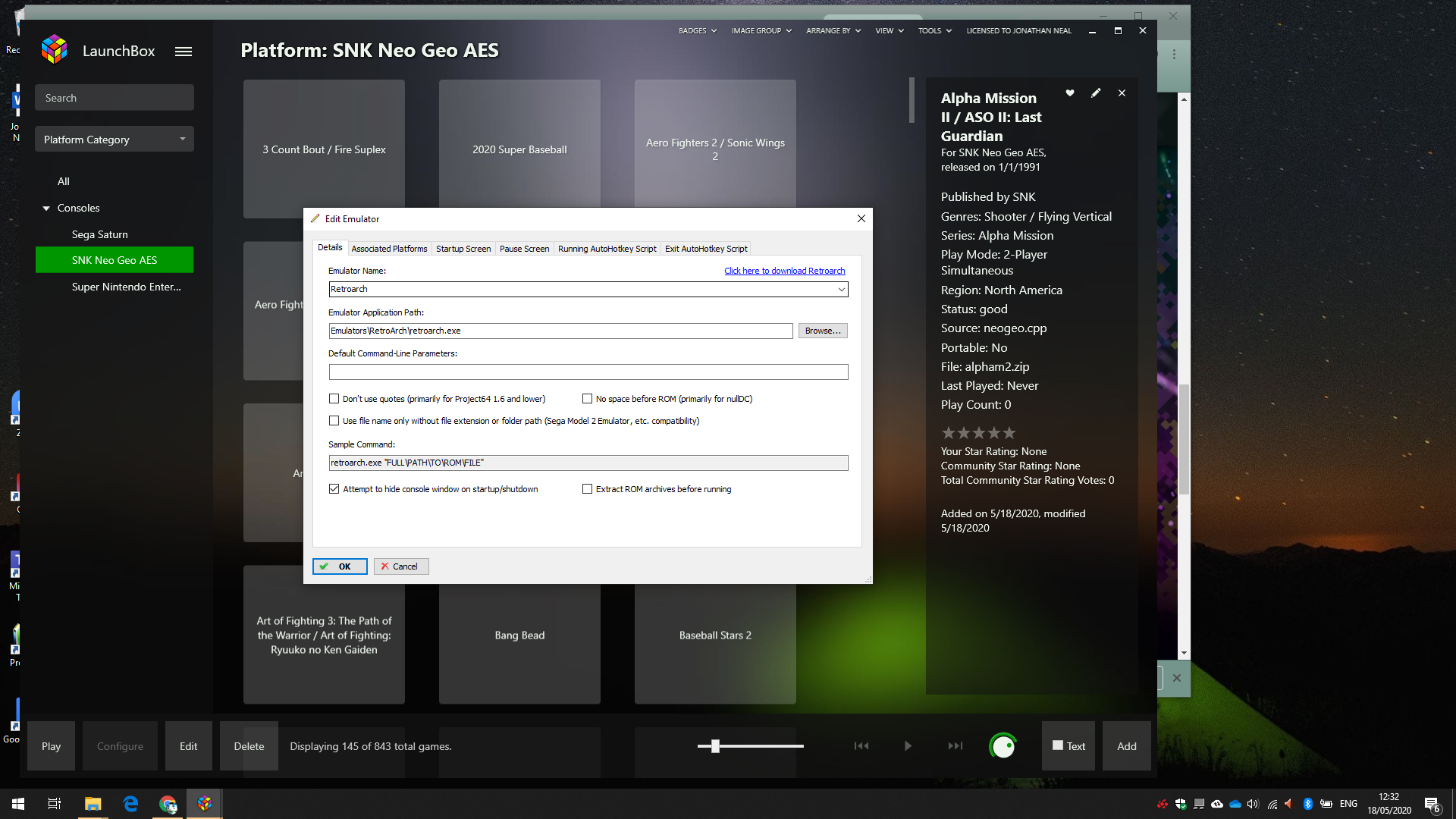Viewport: 1456px width, 819px height.
Task: Select the Details tab
Action: (x=330, y=247)
